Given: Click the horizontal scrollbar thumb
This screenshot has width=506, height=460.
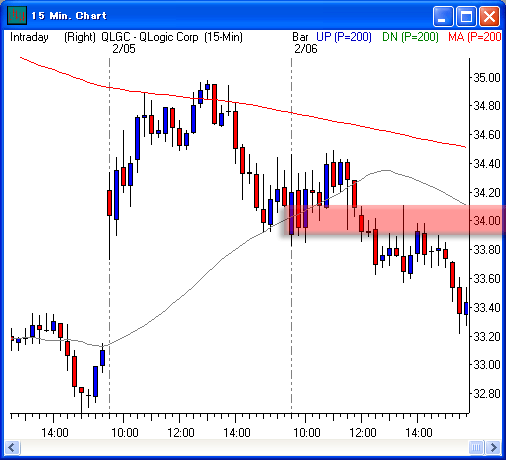Looking at the screenshot, I should [476, 447].
